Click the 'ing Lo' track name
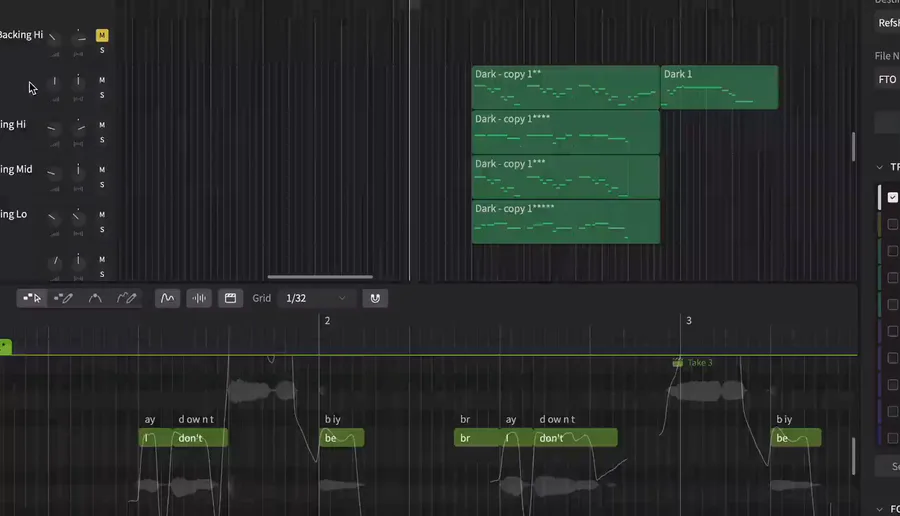The height and width of the screenshot is (516, 900). (x=14, y=214)
